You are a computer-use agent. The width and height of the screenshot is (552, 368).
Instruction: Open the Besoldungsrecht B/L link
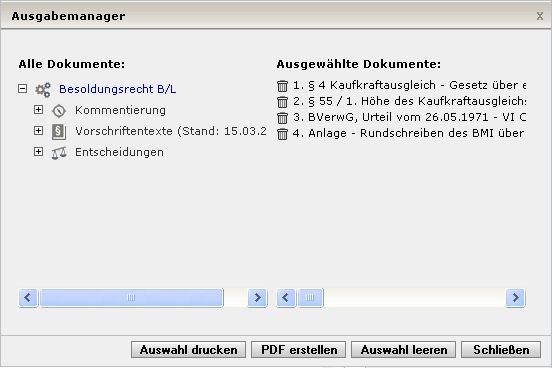[118, 89]
